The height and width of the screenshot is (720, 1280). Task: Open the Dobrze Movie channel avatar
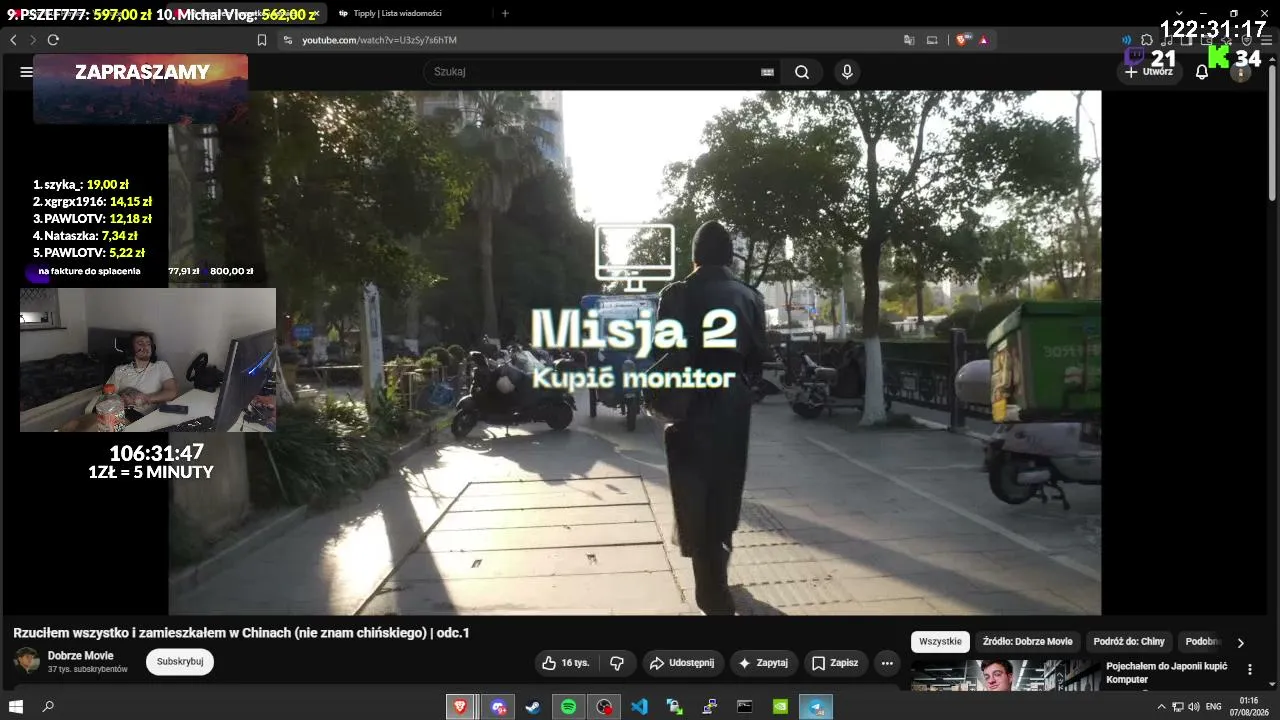pyautogui.click(x=26, y=661)
